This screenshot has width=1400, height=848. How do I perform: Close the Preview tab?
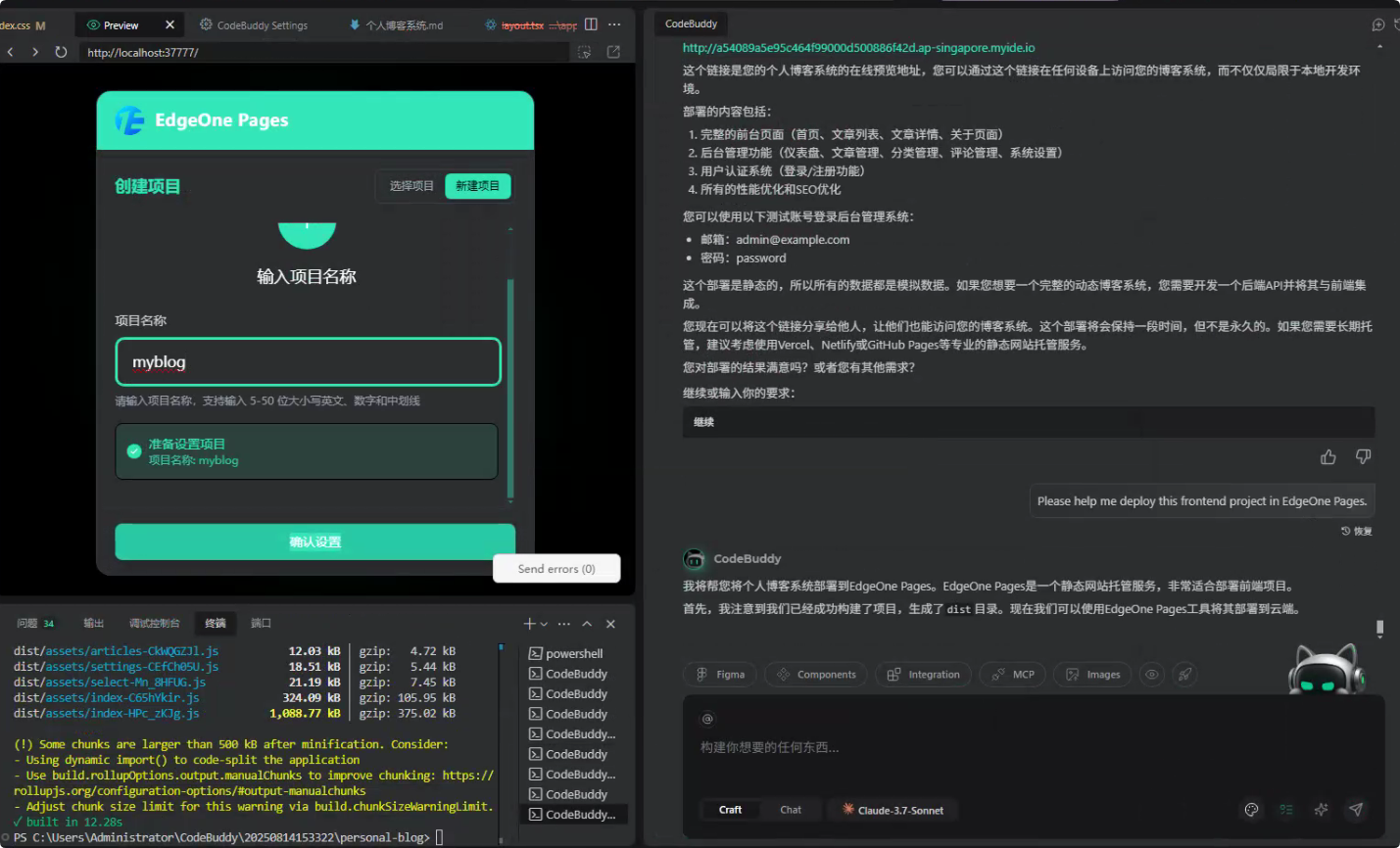coord(169,24)
